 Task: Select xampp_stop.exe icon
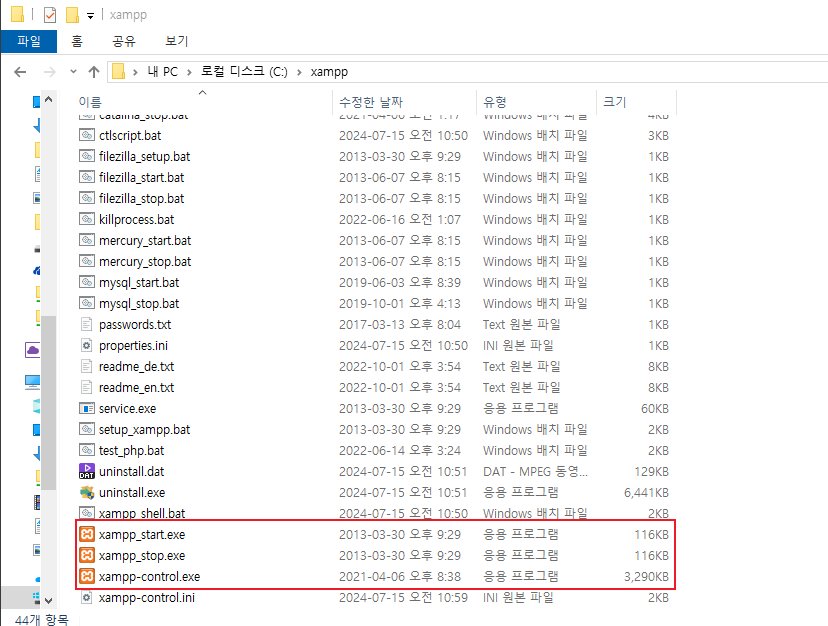point(87,555)
